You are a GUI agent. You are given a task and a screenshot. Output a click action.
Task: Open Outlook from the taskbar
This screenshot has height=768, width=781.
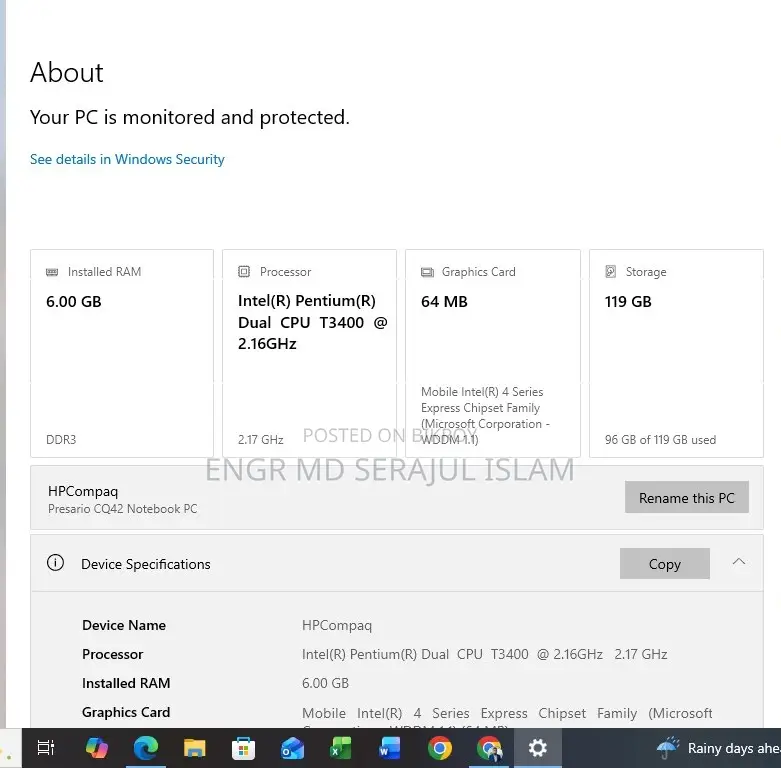point(292,748)
